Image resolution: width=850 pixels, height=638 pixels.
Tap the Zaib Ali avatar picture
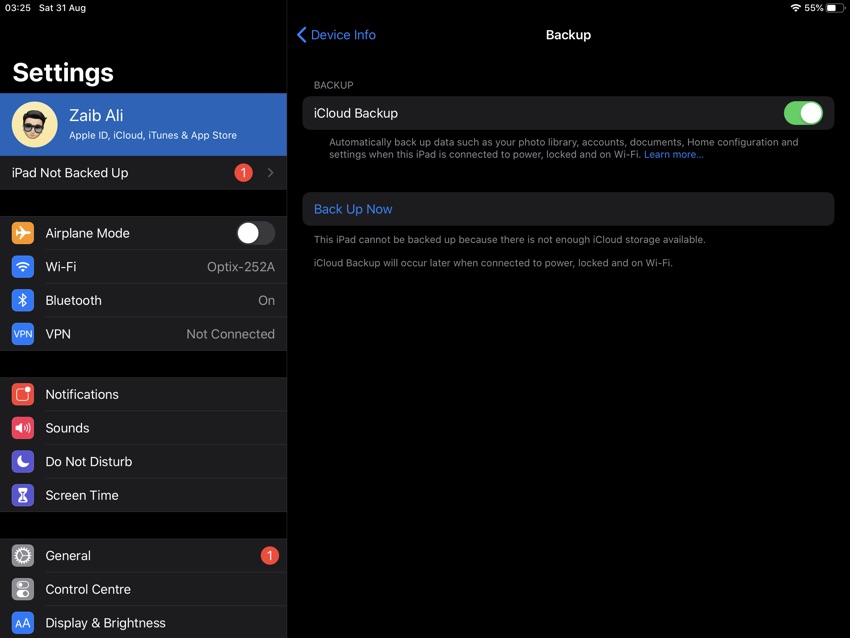click(35, 125)
